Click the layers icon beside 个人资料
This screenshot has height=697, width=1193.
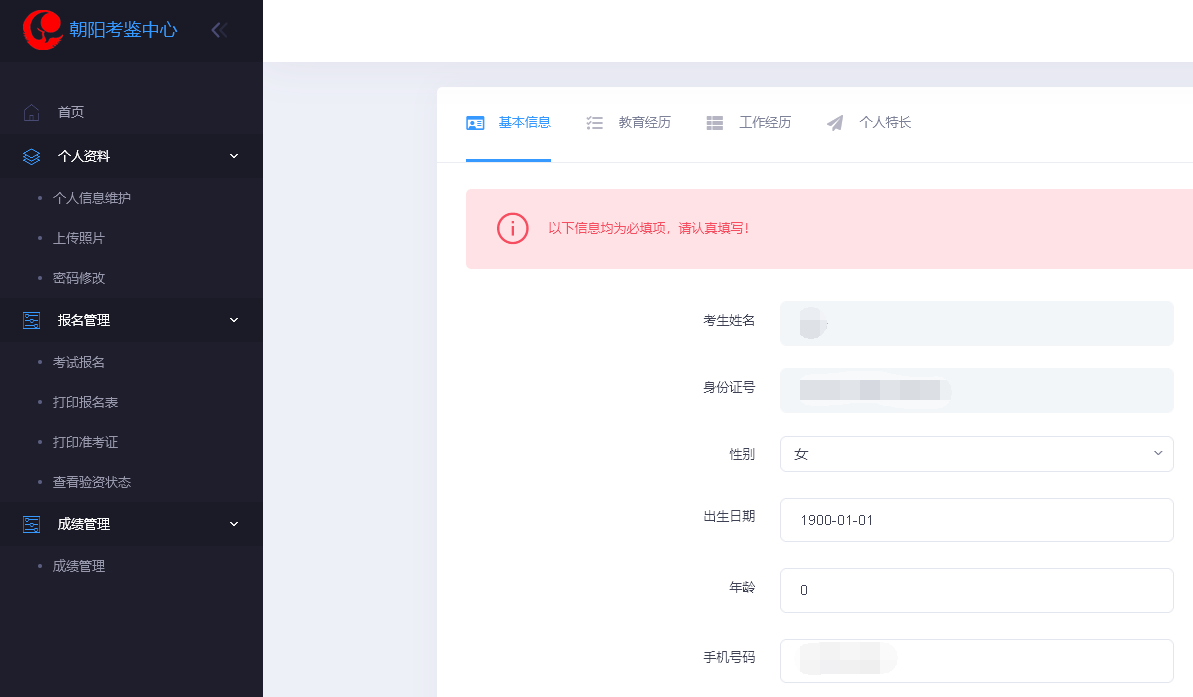point(32,156)
